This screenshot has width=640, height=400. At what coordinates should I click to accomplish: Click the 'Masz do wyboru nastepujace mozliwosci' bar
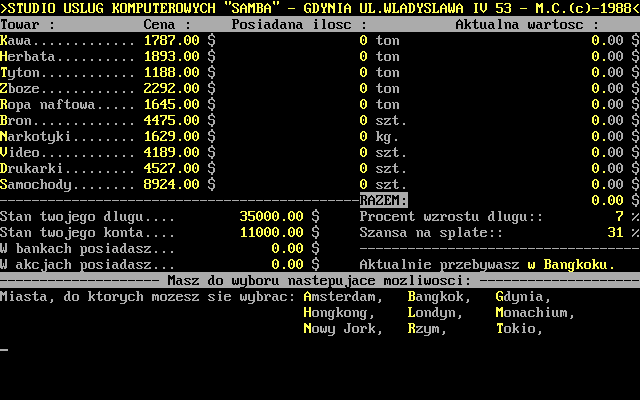[x=320, y=280]
